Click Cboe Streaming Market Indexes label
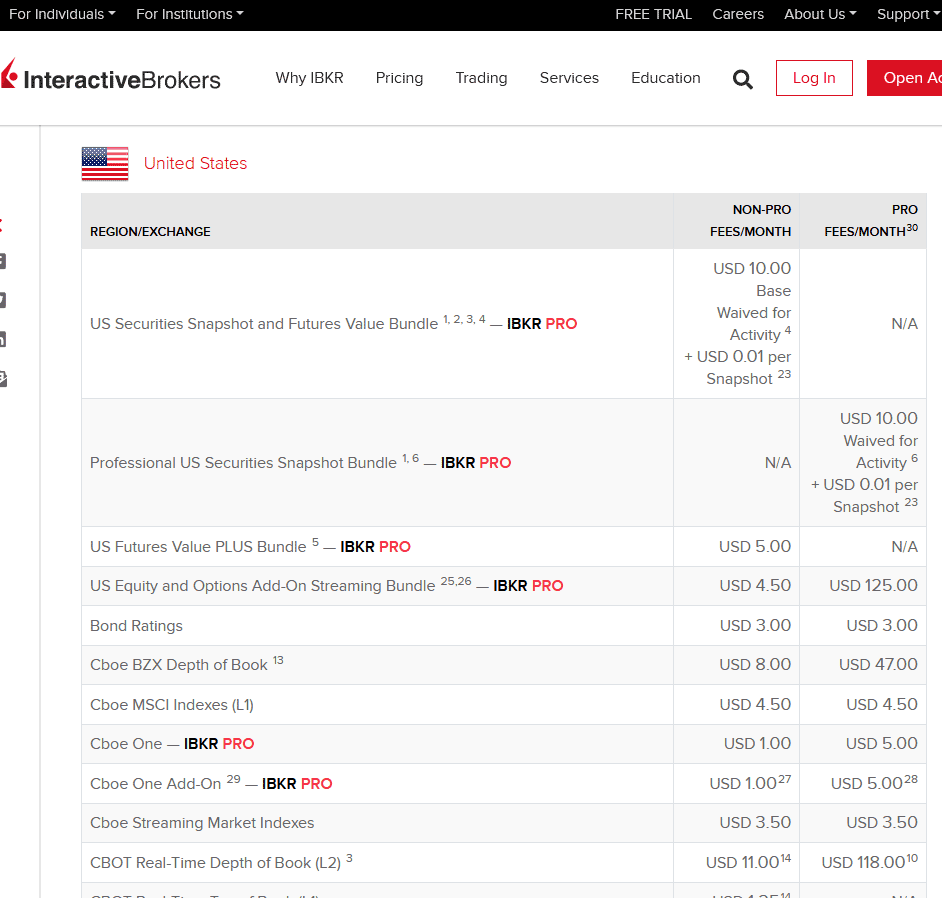 [202, 823]
